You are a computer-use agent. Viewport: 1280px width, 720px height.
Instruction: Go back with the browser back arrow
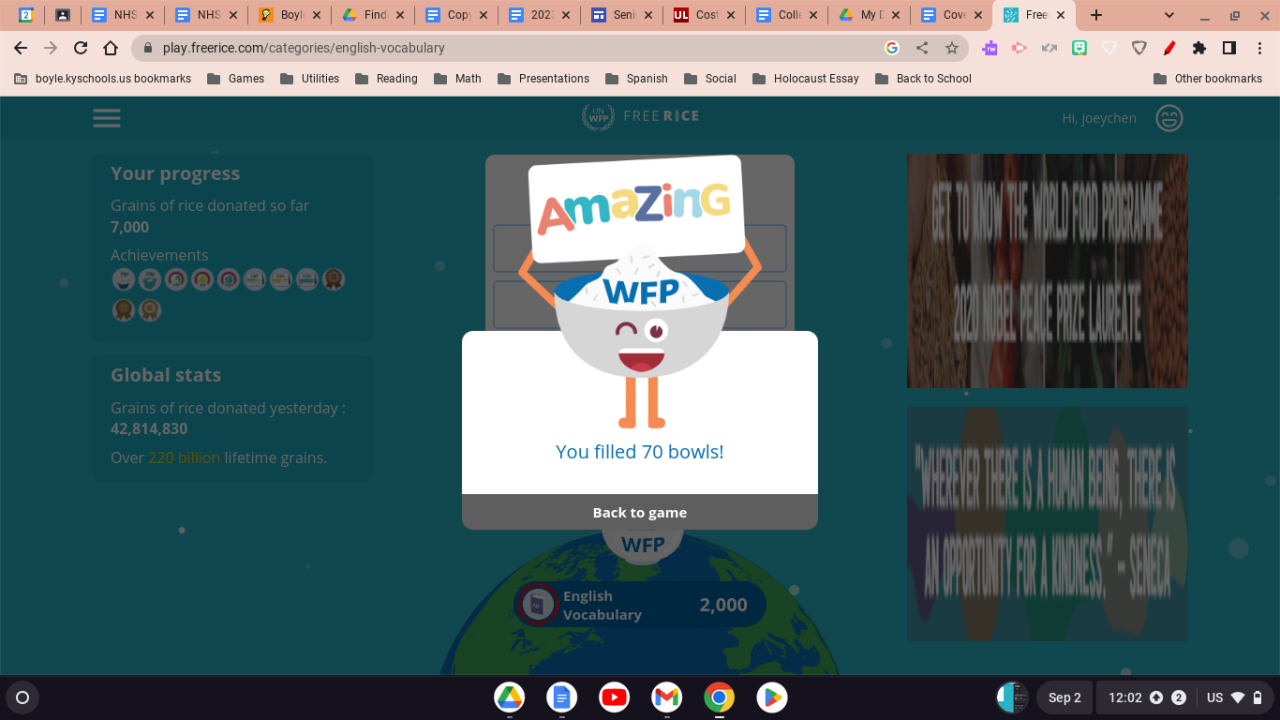click(21, 48)
